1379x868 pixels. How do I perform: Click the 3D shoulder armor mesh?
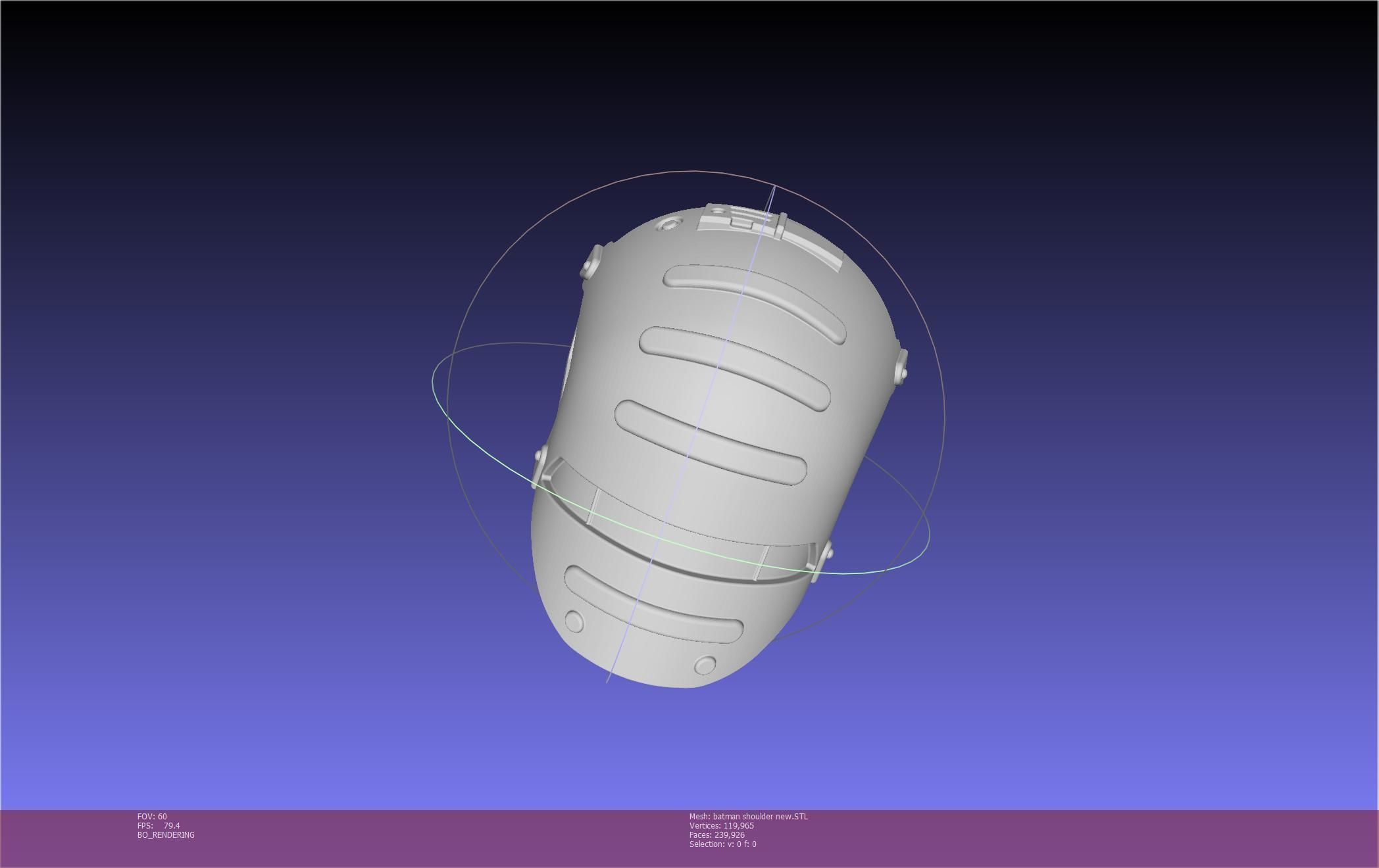click(x=719, y=445)
